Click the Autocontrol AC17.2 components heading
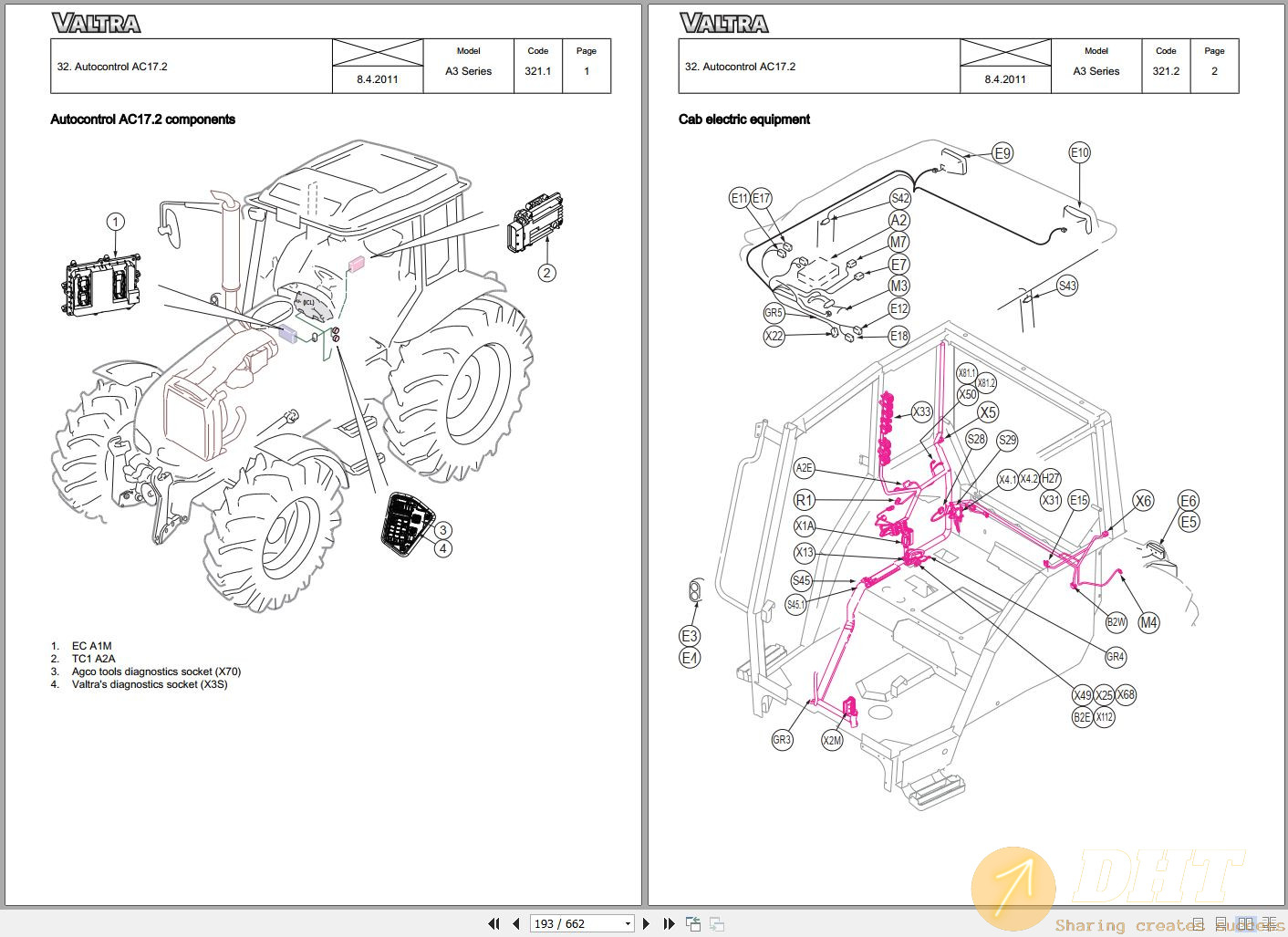The height and width of the screenshot is (937, 1288). 142,119
